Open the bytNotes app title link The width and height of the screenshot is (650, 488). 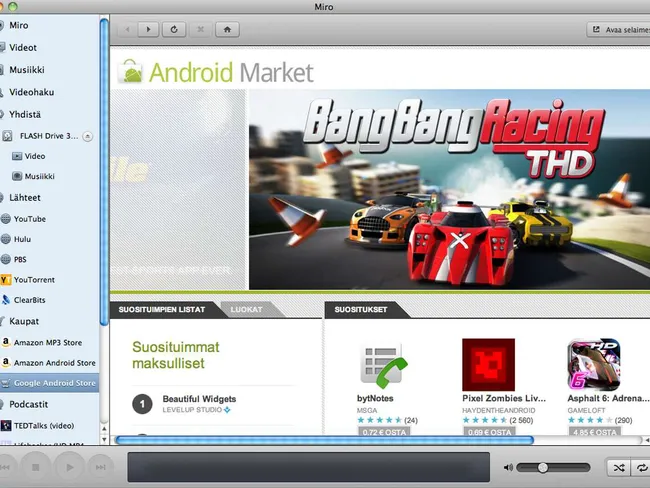375,398
